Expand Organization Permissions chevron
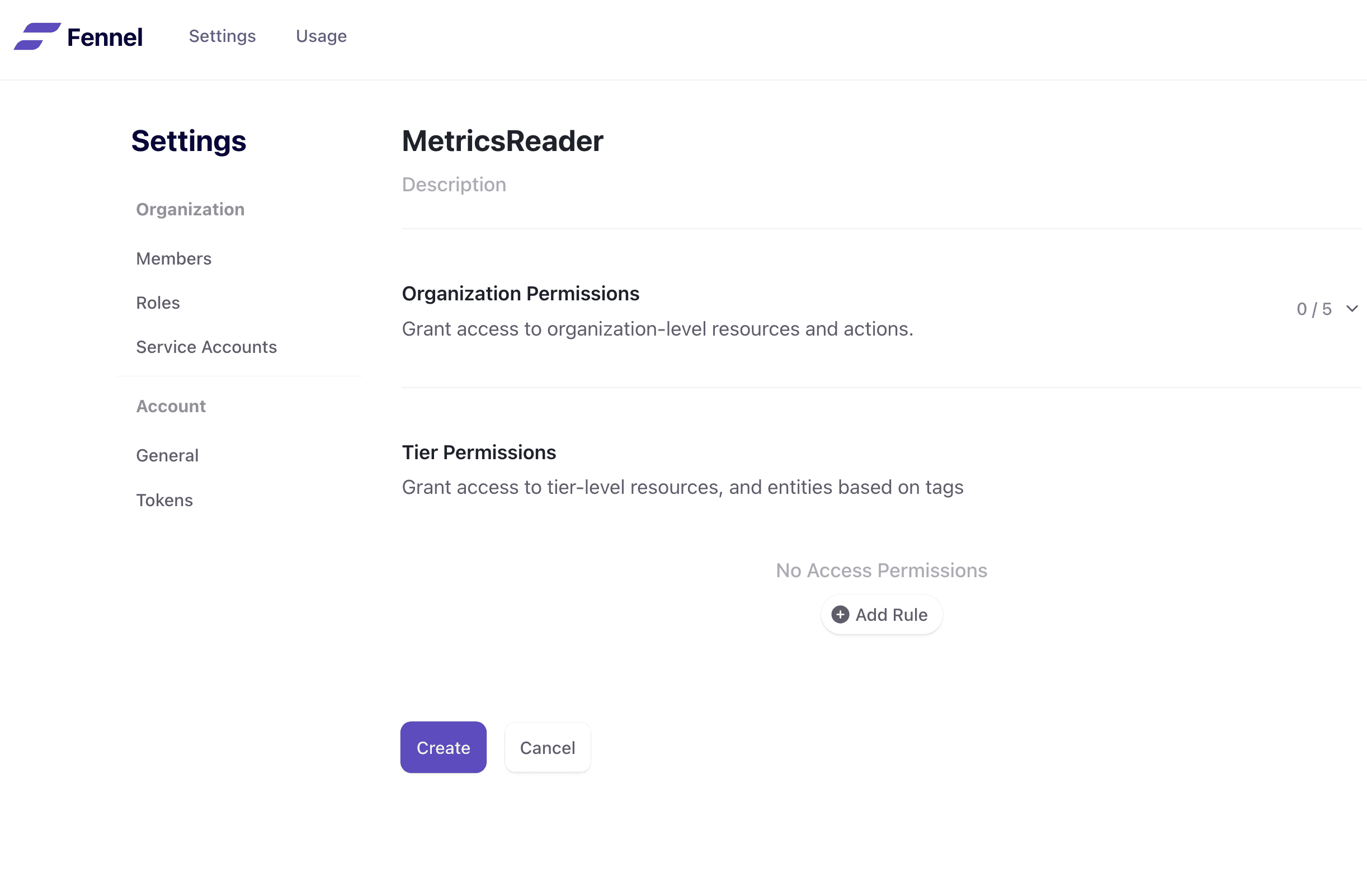 coord(1352,309)
